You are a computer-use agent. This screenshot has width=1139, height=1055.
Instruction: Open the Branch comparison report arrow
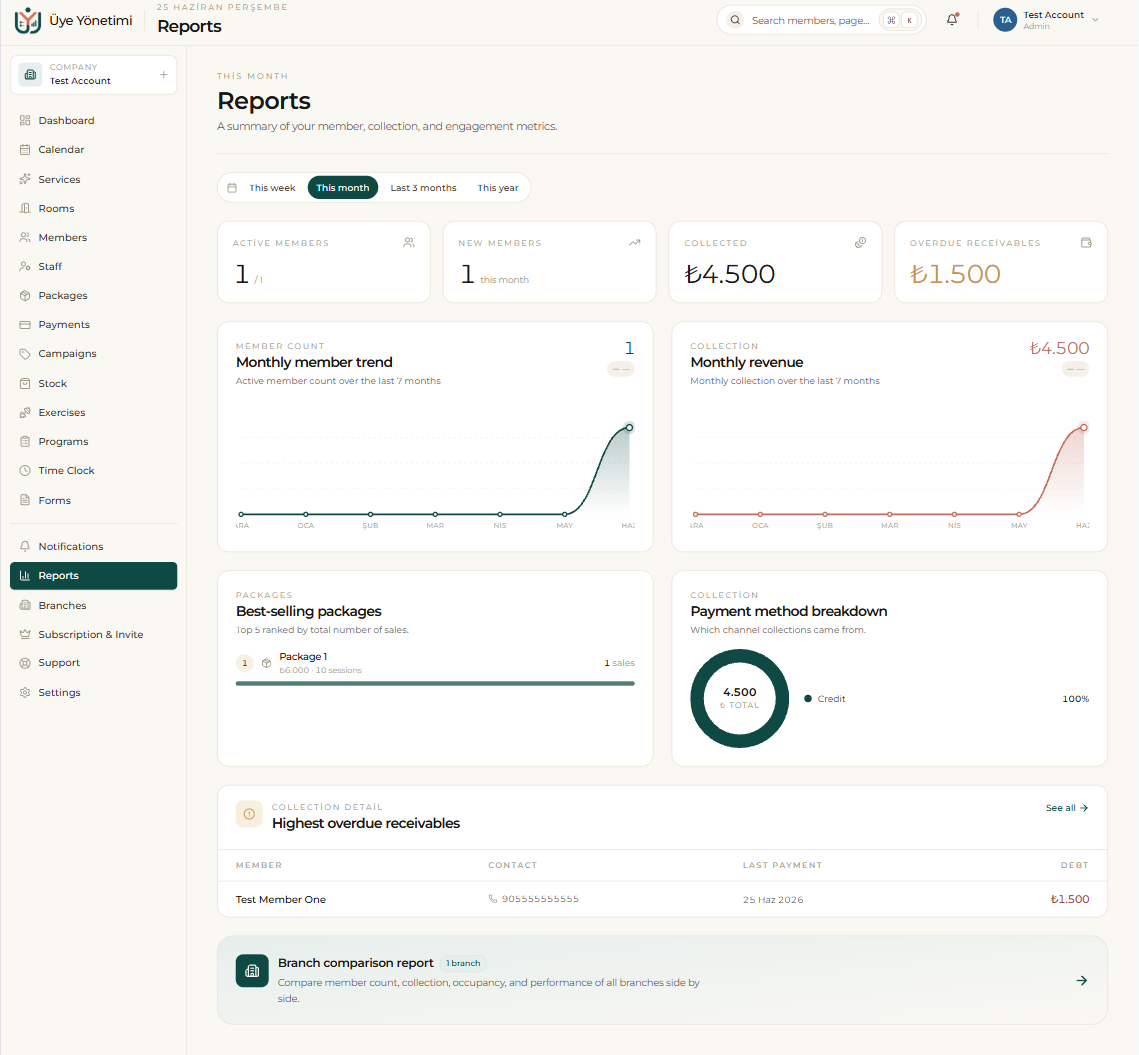point(1082,981)
